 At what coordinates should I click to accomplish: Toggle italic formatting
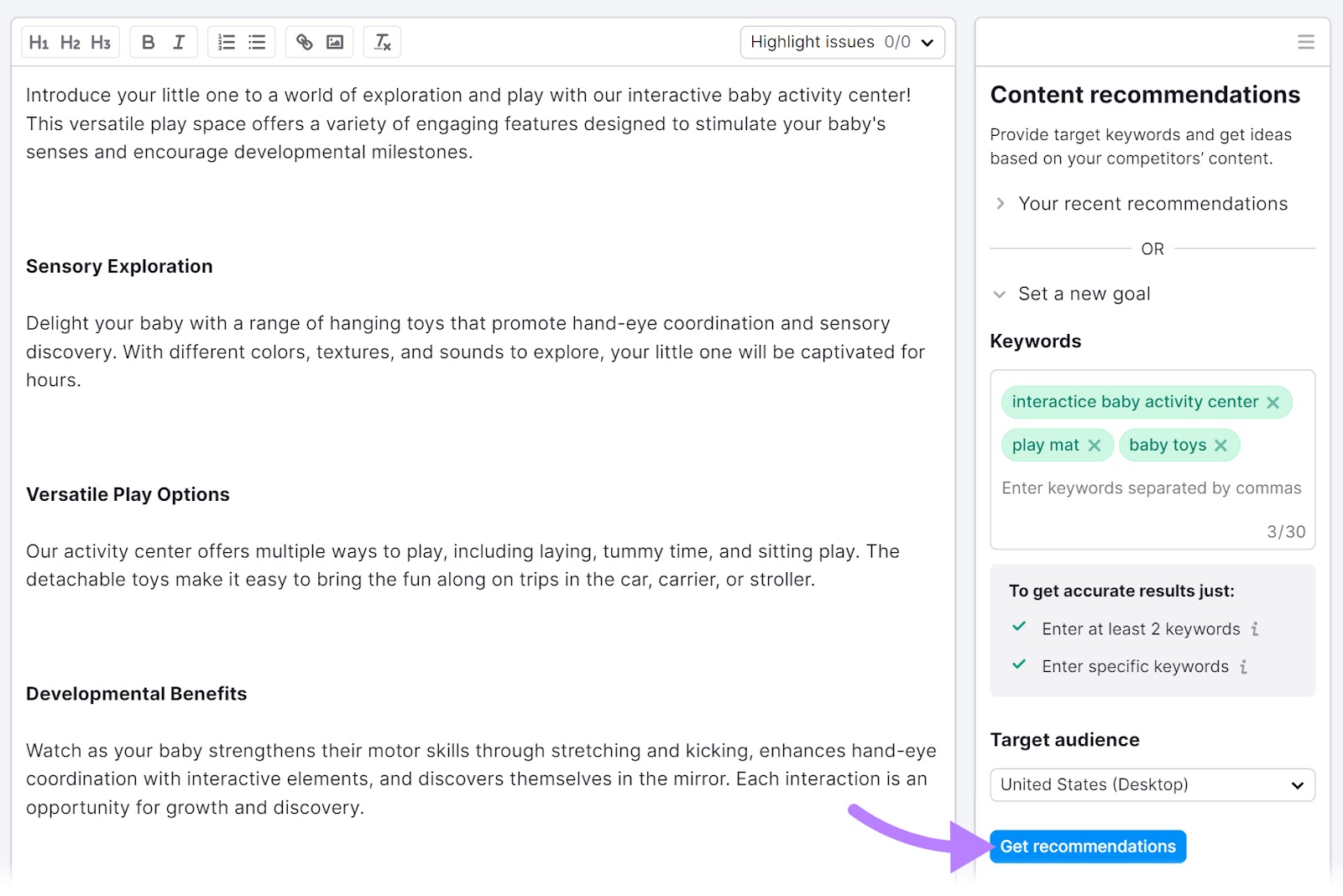click(179, 42)
